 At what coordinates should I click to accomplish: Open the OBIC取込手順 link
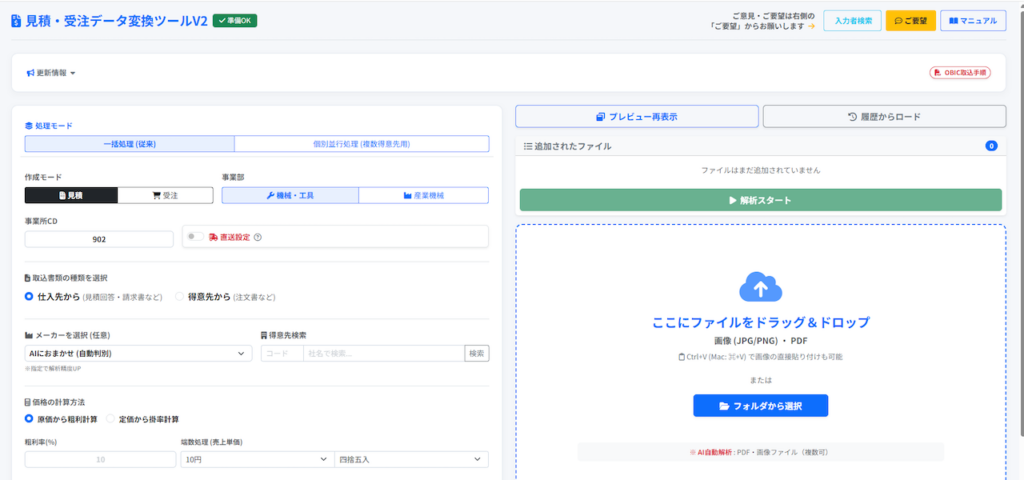[x=960, y=72]
